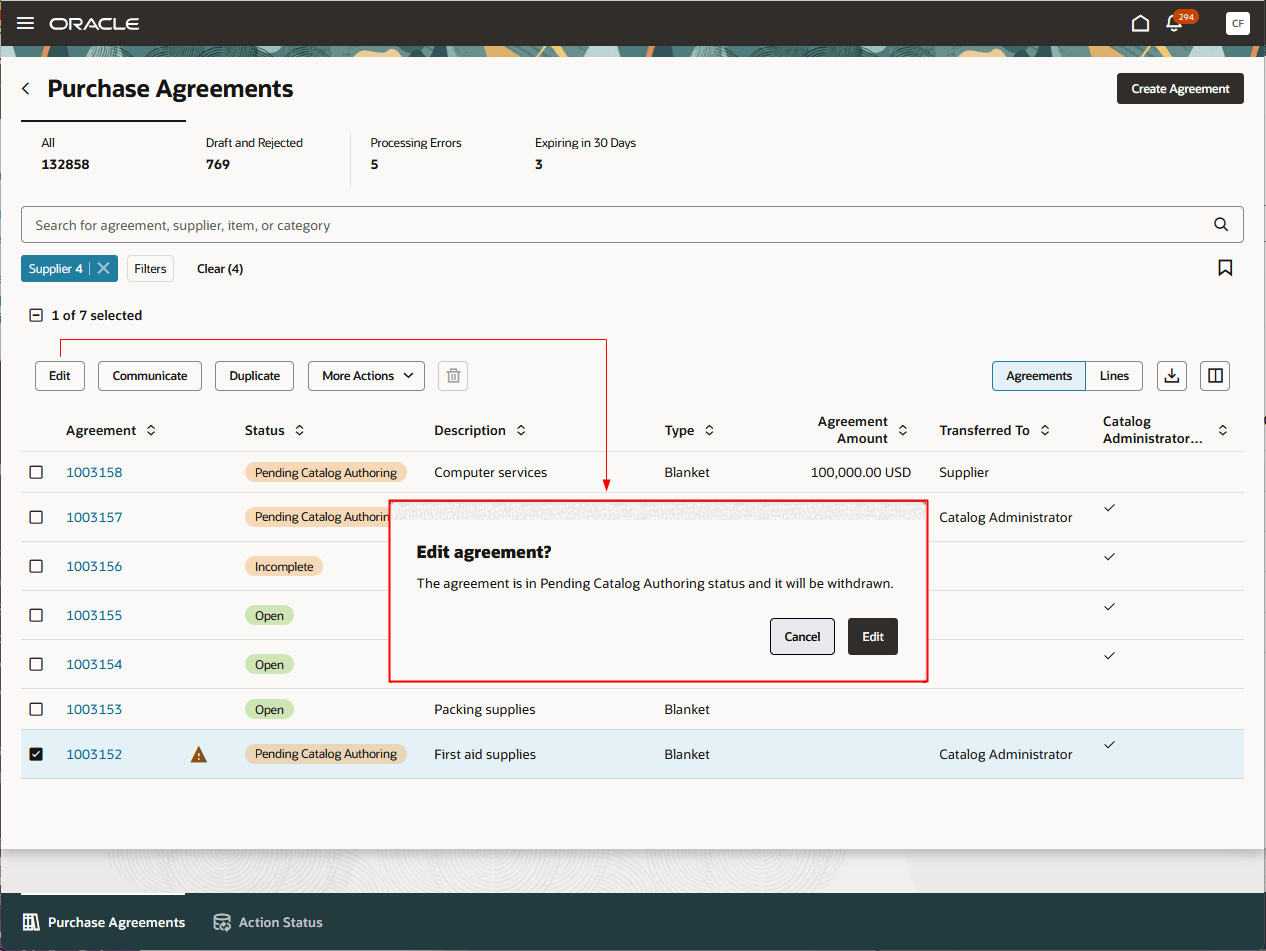Screen dimensions: 1266x951
Task: Click the trash icon next to More Actions
Action: pos(452,375)
